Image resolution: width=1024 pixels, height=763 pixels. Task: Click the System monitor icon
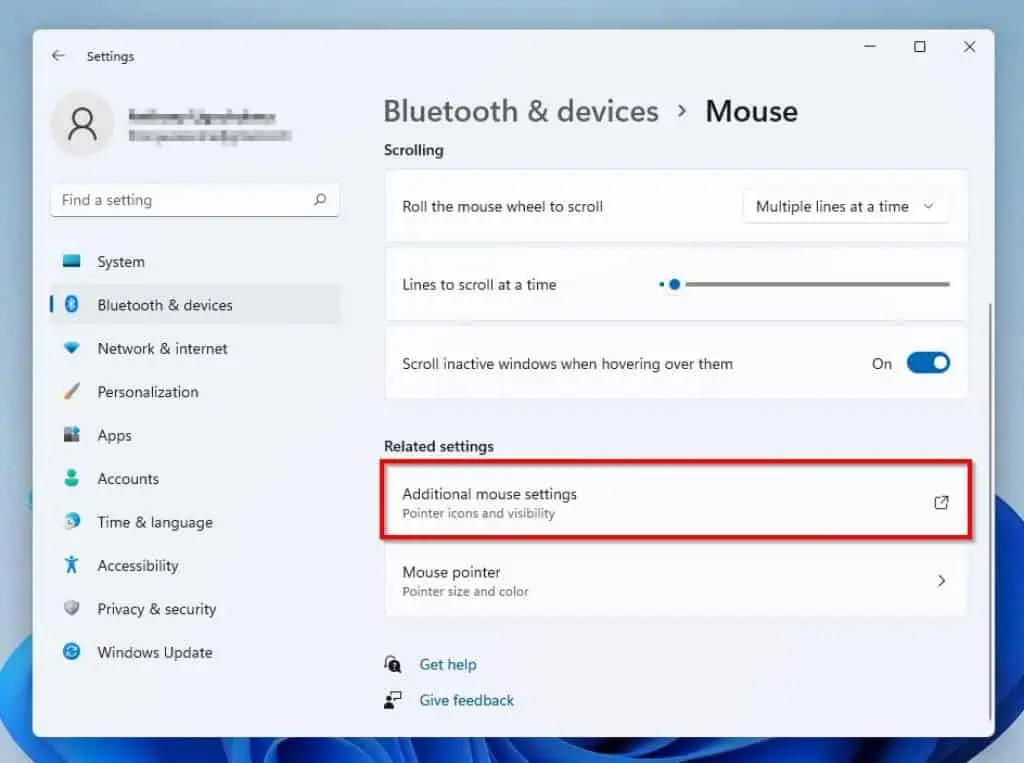pyautogui.click(x=71, y=261)
